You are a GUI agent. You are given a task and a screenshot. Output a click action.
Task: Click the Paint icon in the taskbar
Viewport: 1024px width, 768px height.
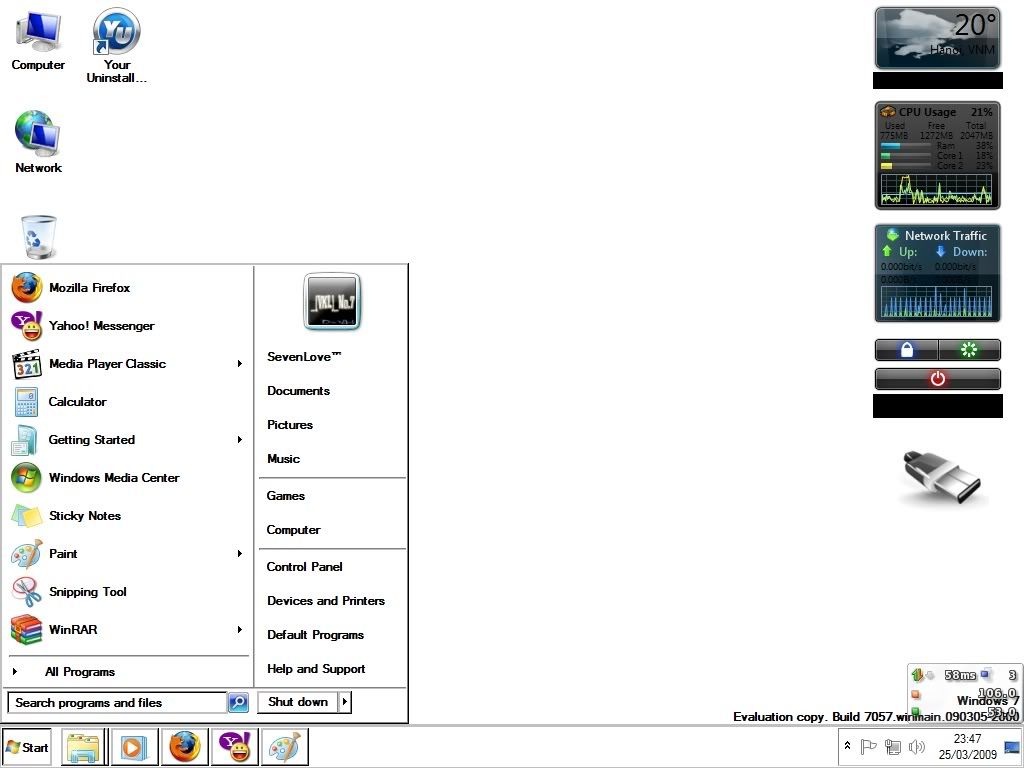[x=285, y=747]
